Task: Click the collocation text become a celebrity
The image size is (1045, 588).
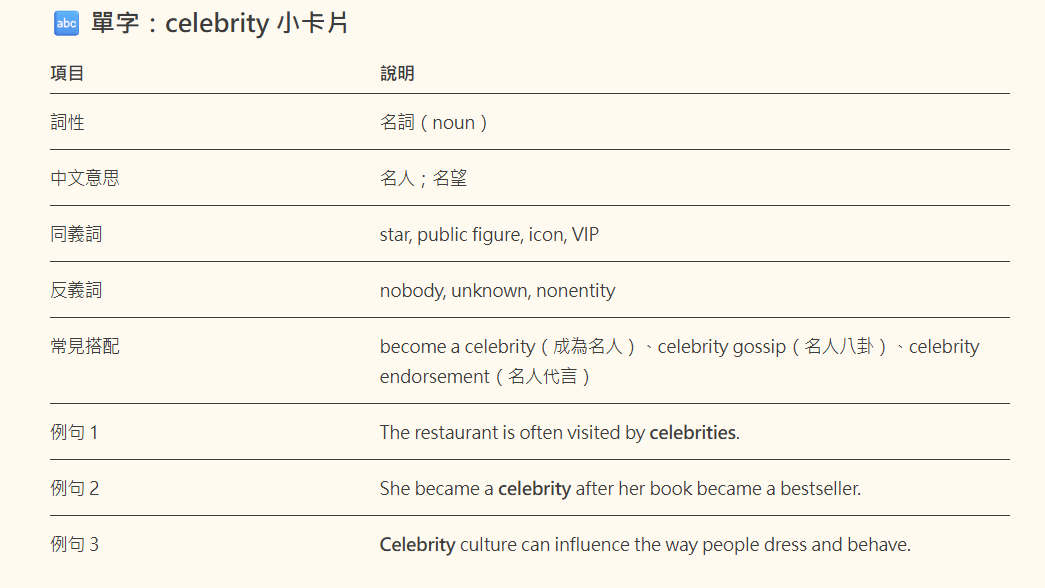Action: [457, 347]
